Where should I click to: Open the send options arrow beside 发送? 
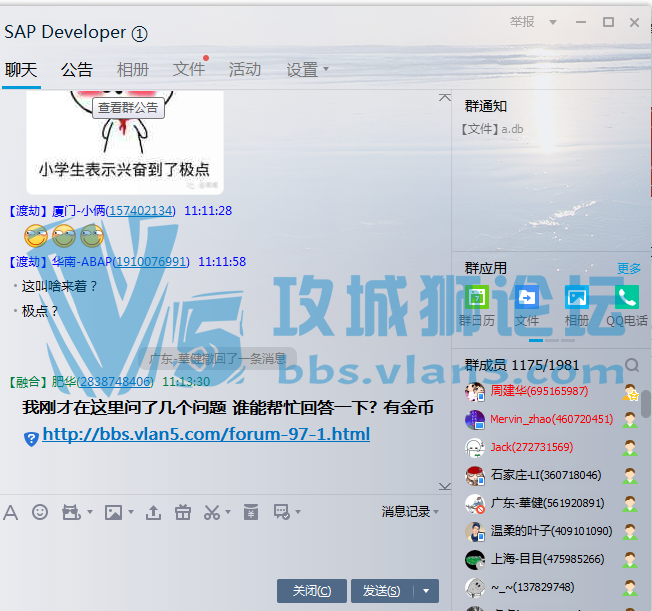coord(426,591)
